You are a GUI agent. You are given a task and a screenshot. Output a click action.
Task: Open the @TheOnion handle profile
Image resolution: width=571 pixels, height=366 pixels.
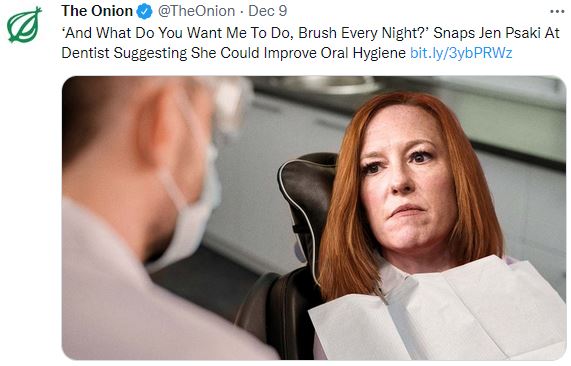[196, 11]
